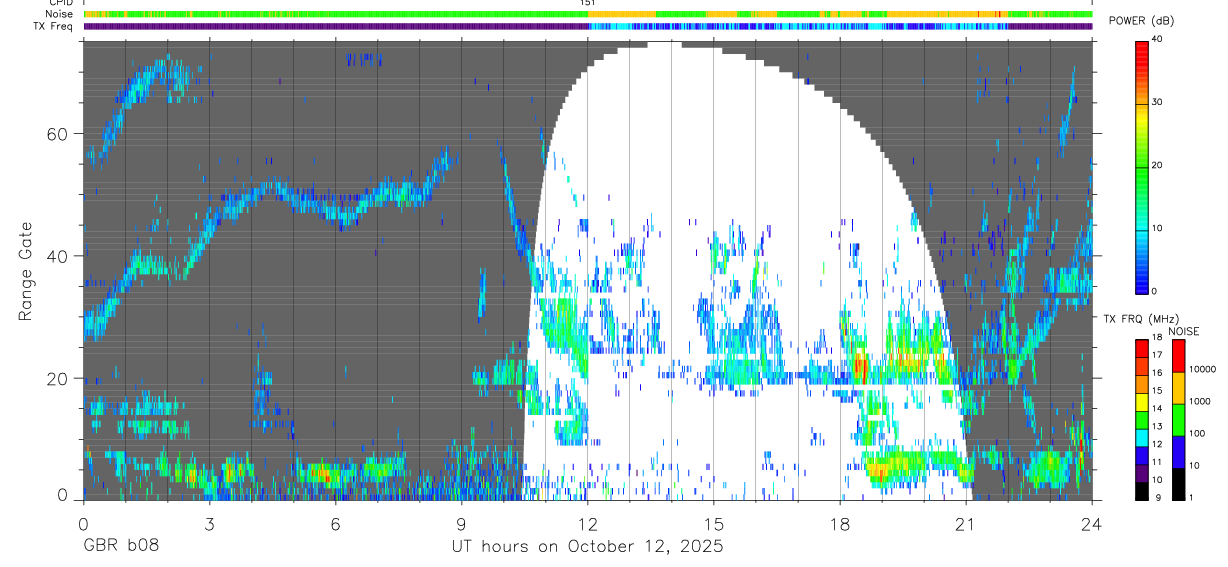Click the 21 tick label on the UT hours axis
Viewport: 1228px width, 567px height.
point(966,523)
